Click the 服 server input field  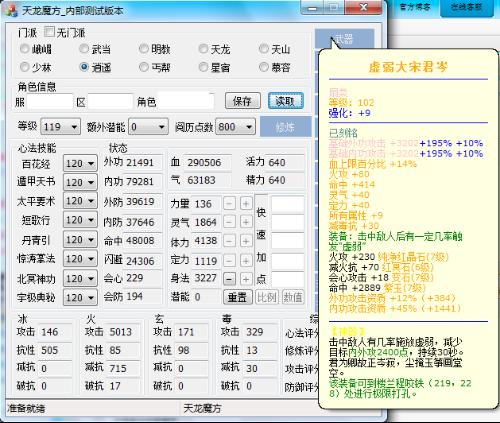50,101
